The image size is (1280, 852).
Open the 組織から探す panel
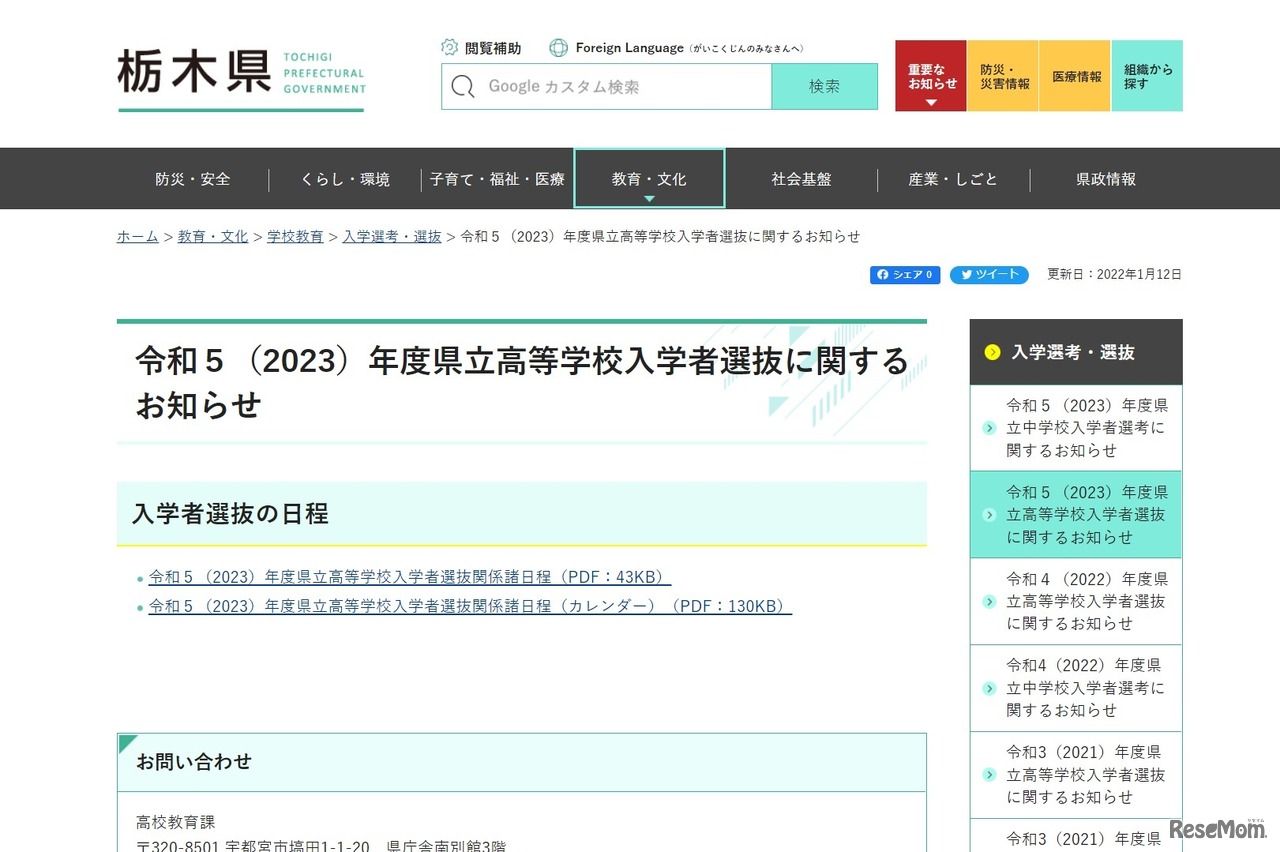pyautogui.click(x=1146, y=77)
